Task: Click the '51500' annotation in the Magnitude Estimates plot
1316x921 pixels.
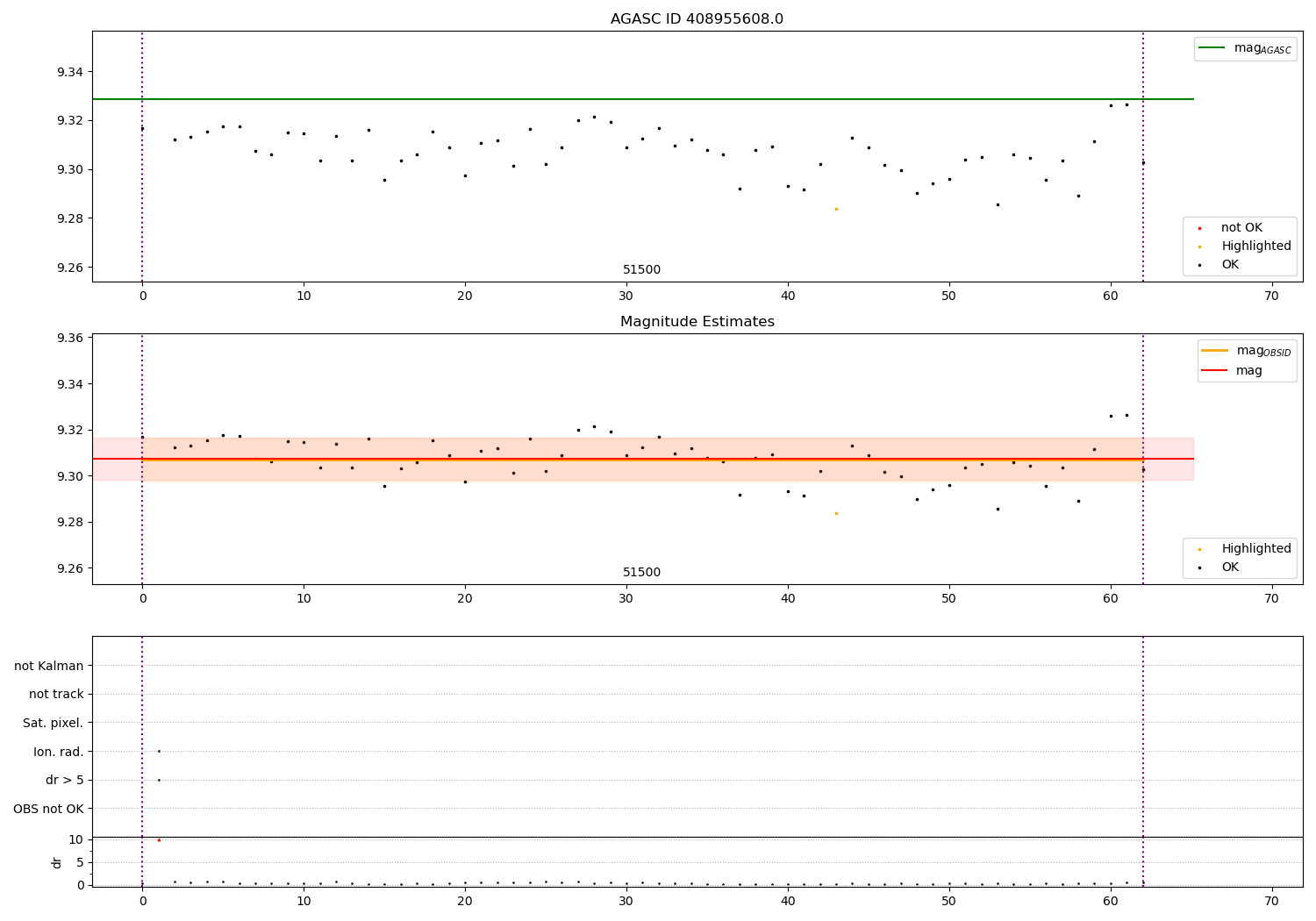Action: pyautogui.click(x=641, y=573)
